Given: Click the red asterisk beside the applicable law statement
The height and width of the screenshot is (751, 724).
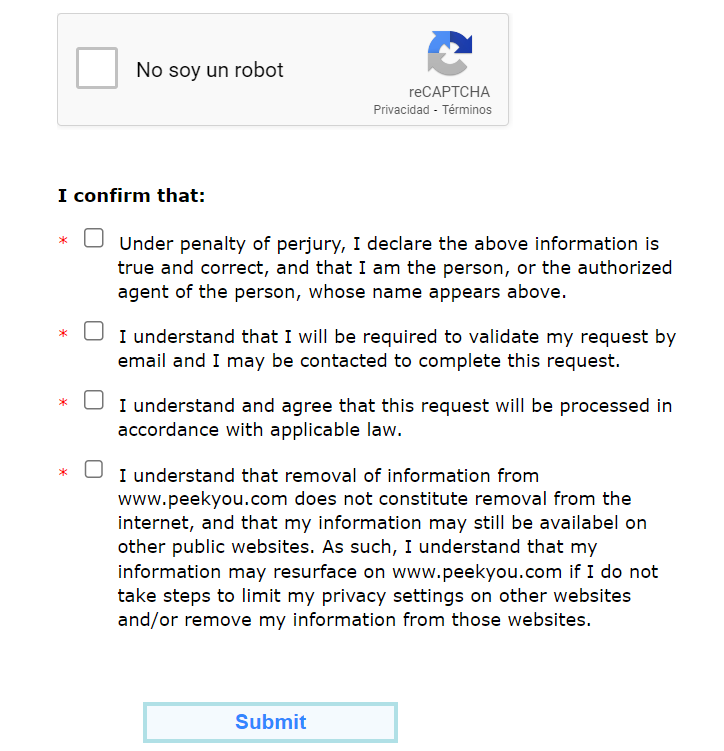Looking at the screenshot, I should (63, 404).
